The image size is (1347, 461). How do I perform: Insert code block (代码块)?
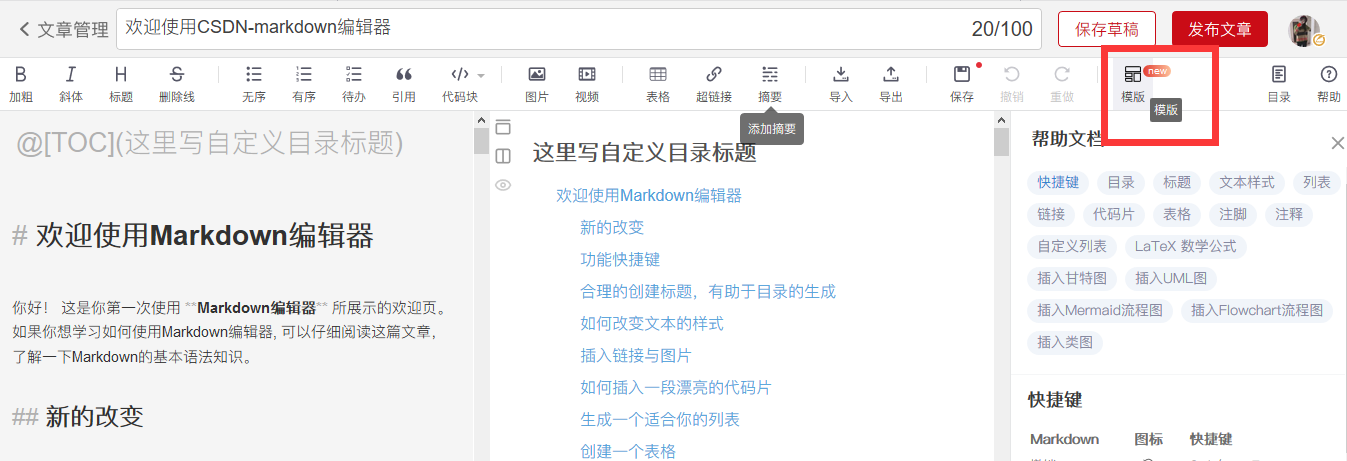coord(460,84)
